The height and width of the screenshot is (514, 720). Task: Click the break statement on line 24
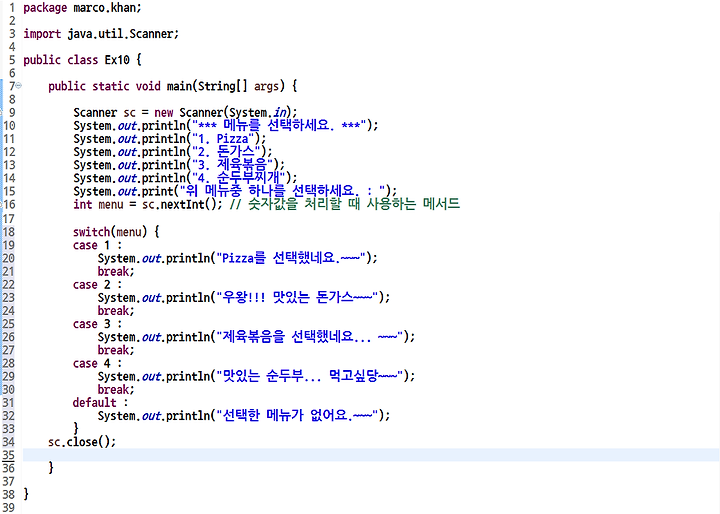tap(116, 311)
